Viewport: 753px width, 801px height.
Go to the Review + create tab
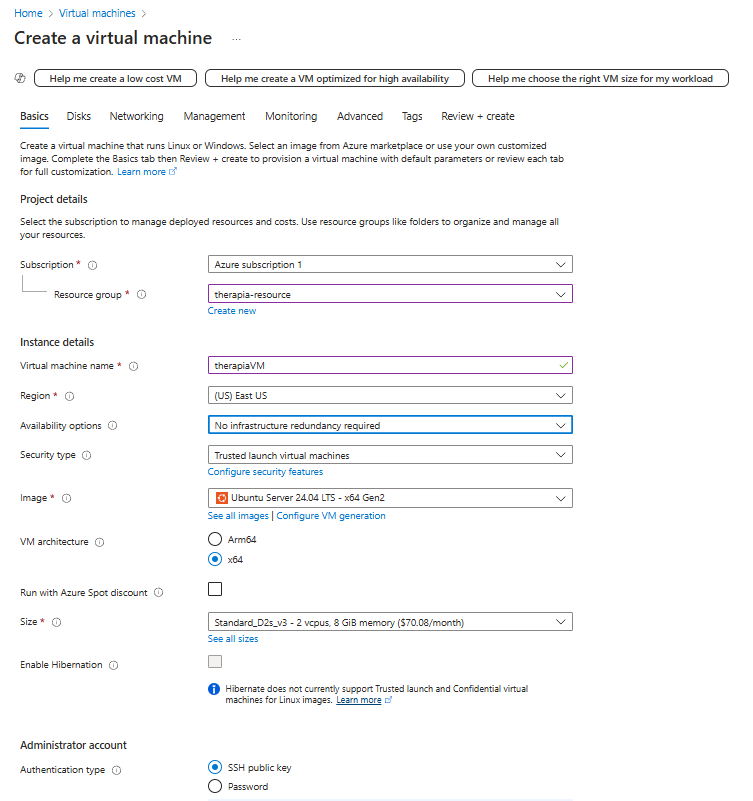(x=478, y=116)
